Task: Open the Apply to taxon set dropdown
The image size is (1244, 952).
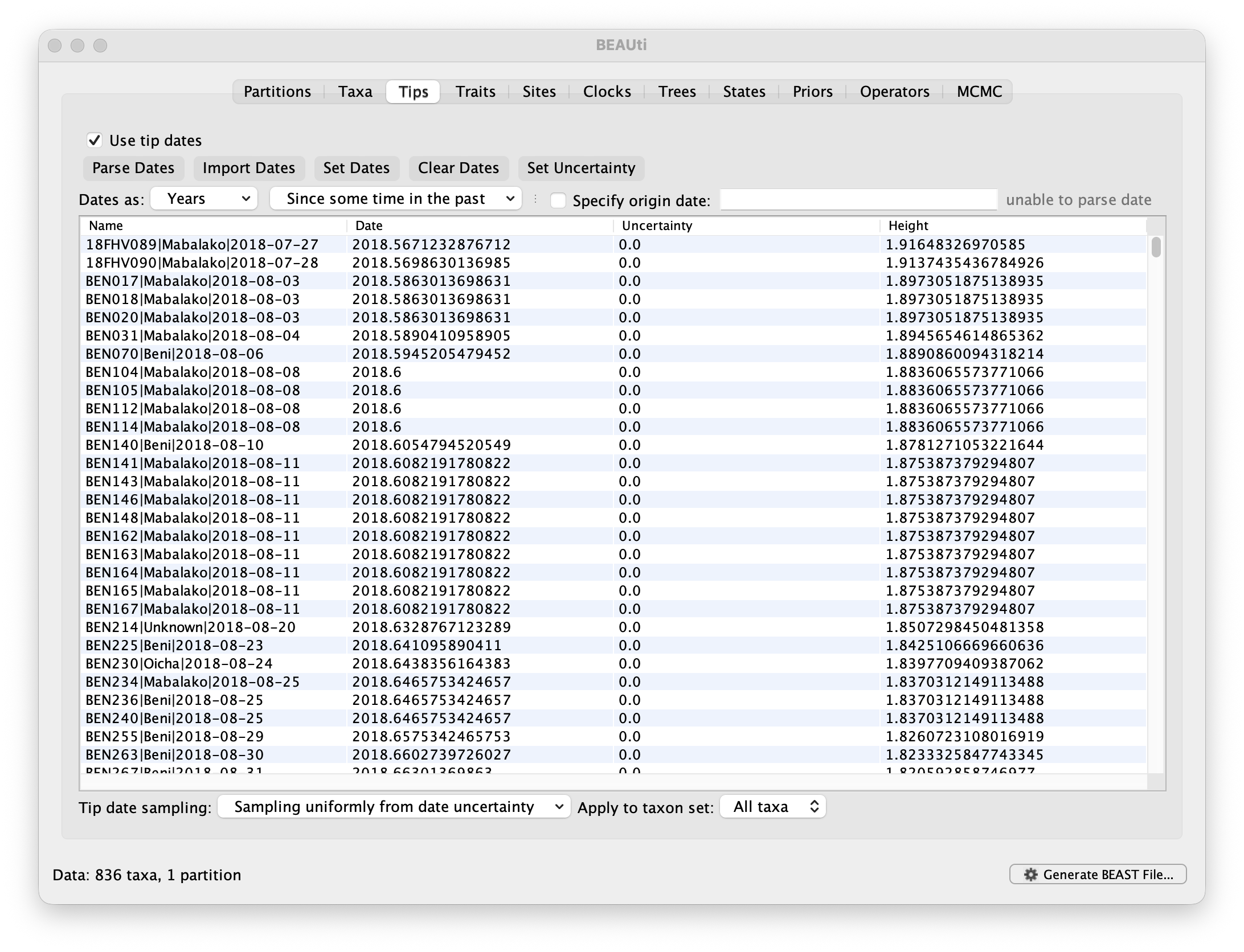Action: (773, 807)
